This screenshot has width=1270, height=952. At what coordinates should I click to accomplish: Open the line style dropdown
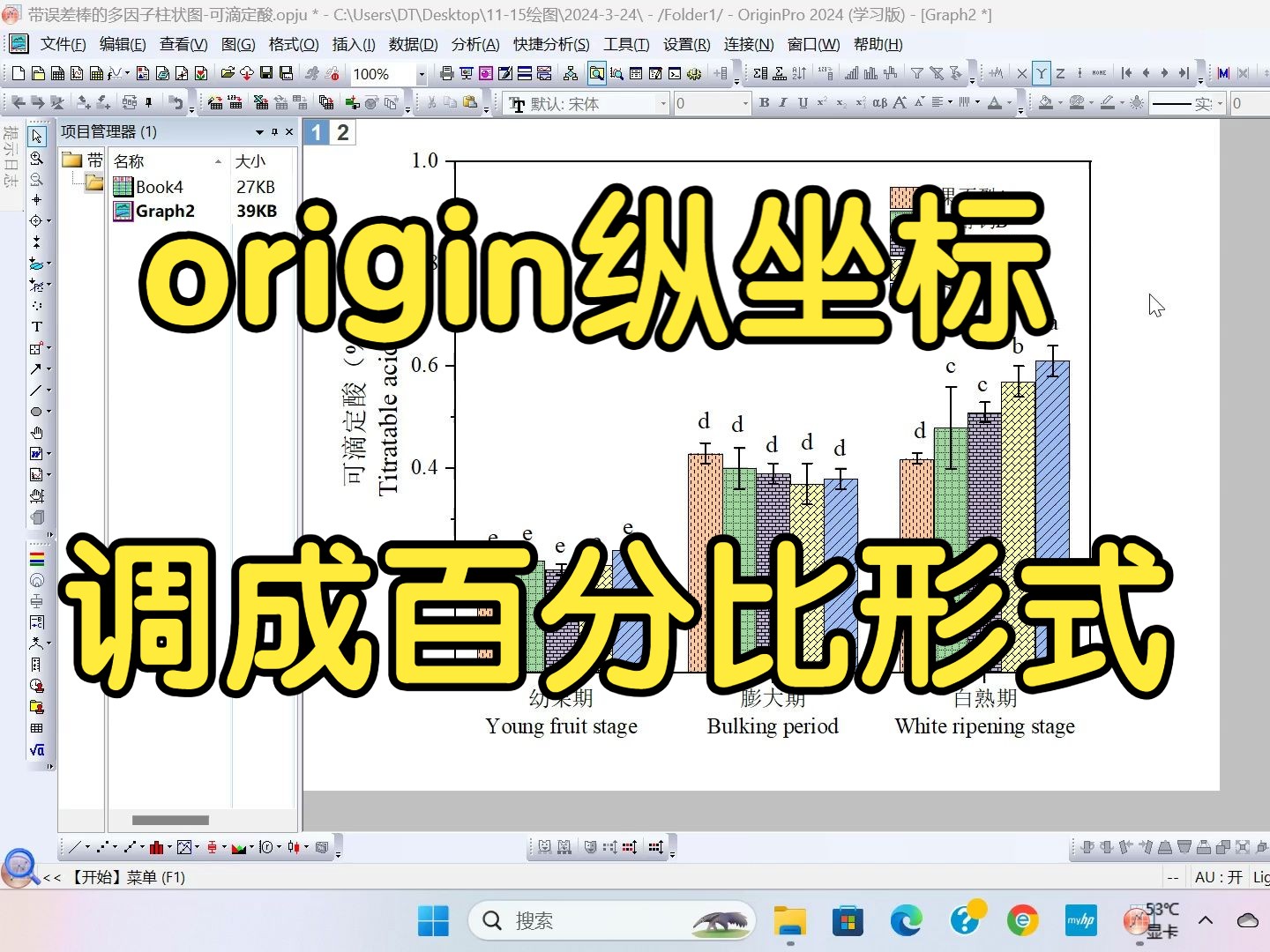1220,104
